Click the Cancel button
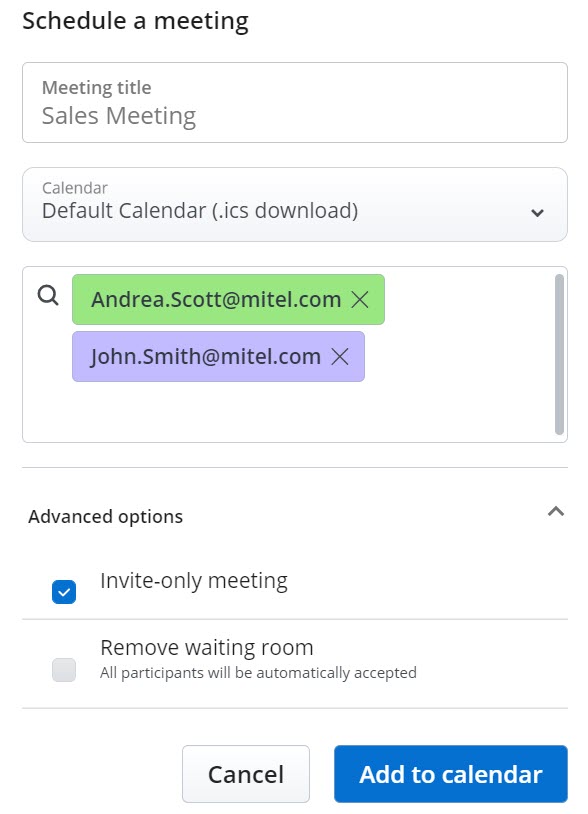This screenshot has width=588, height=814. point(246,774)
